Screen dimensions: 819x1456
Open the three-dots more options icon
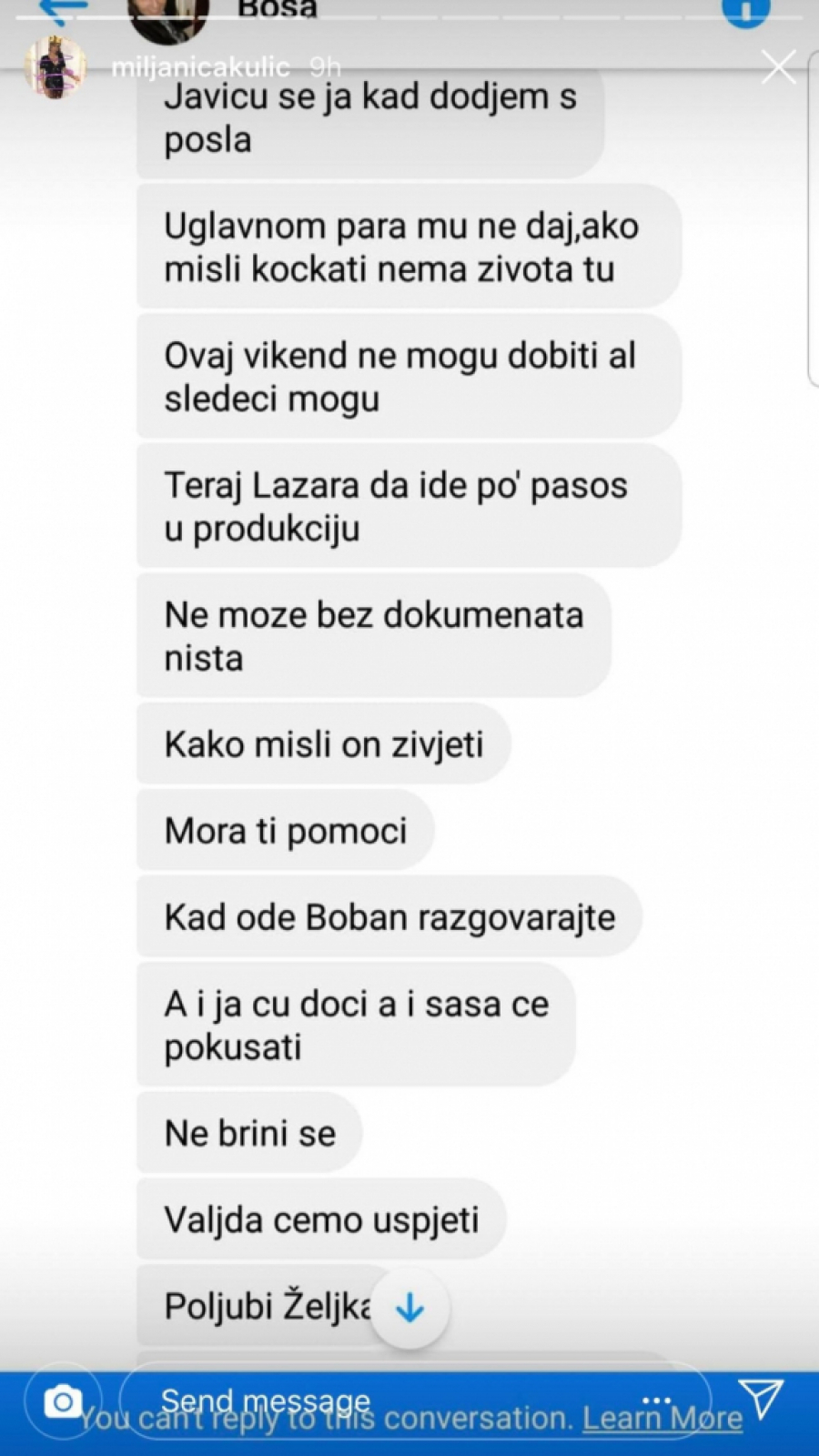point(656,1400)
